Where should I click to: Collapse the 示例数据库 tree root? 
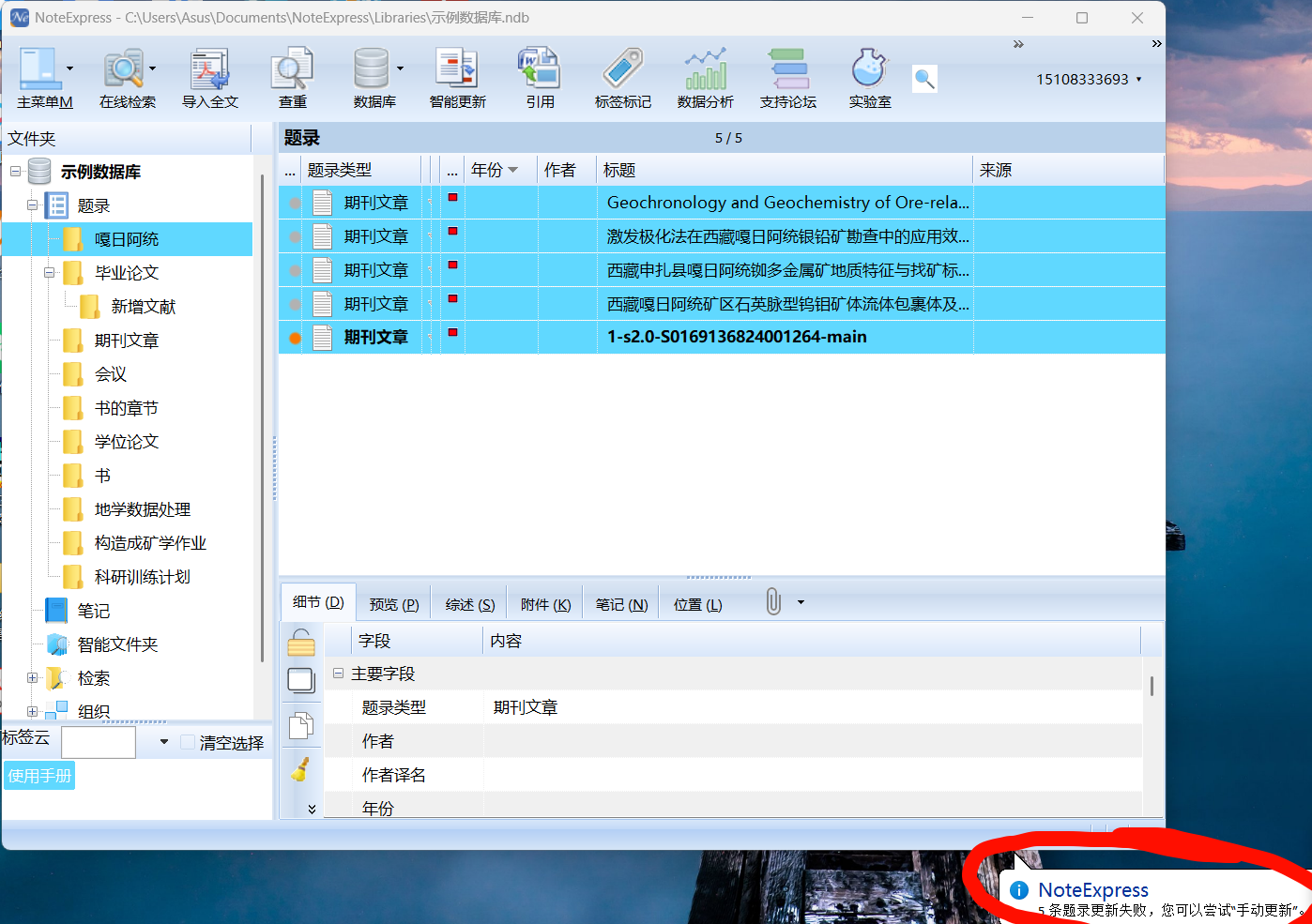[x=15, y=172]
